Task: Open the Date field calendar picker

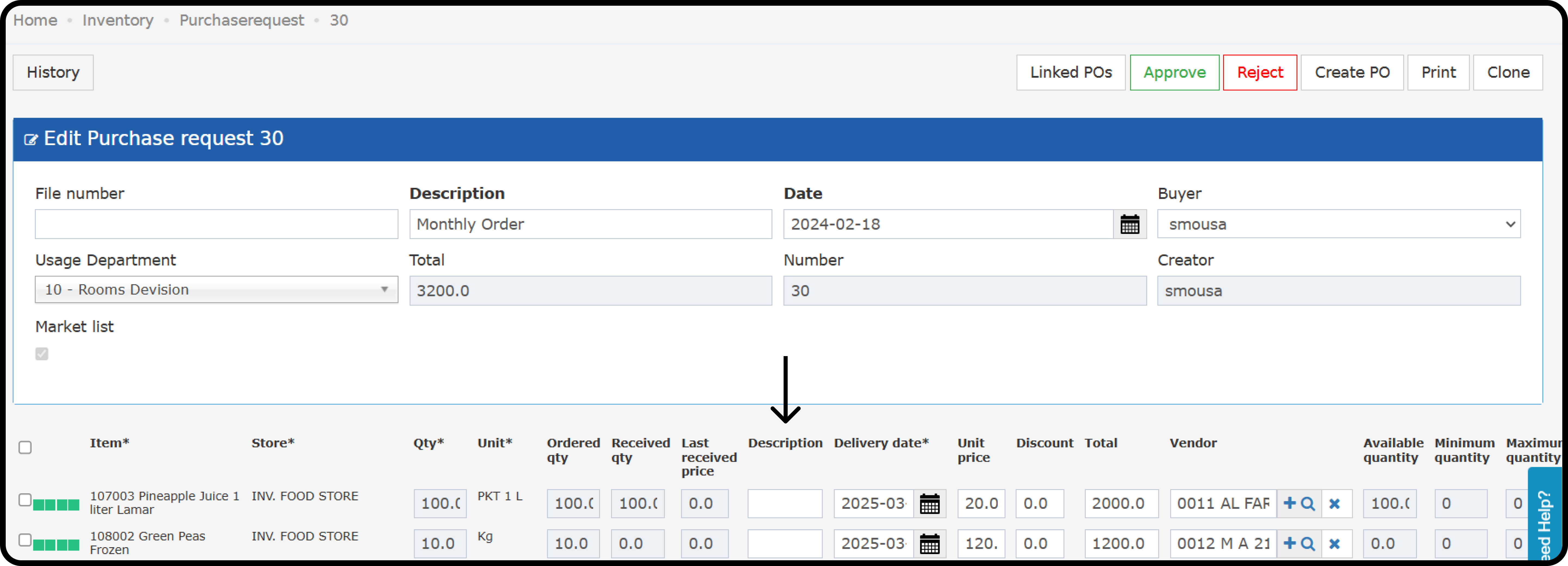Action: pyautogui.click(x=1130, y=224)
